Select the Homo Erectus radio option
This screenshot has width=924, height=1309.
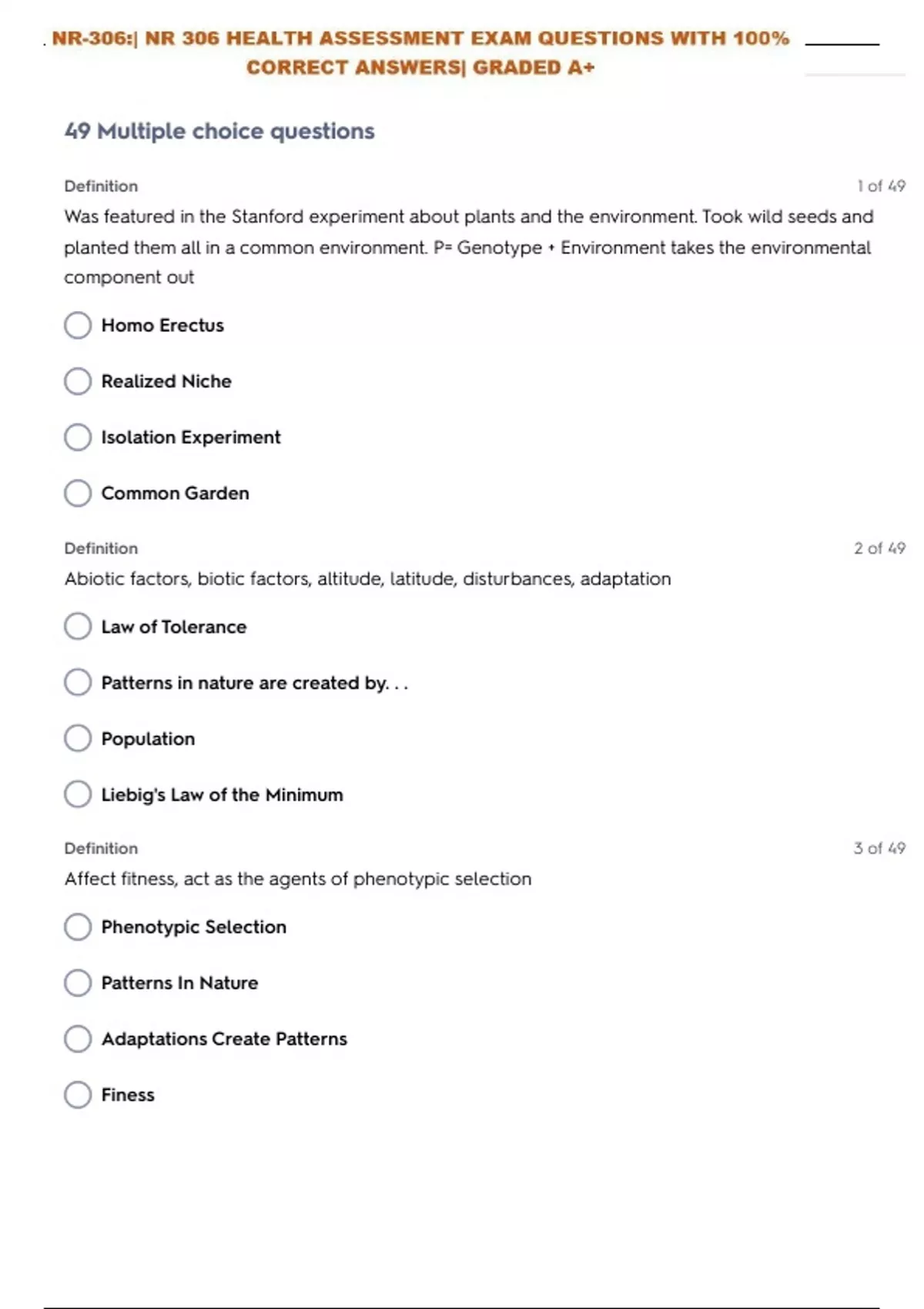click(78, 325)
